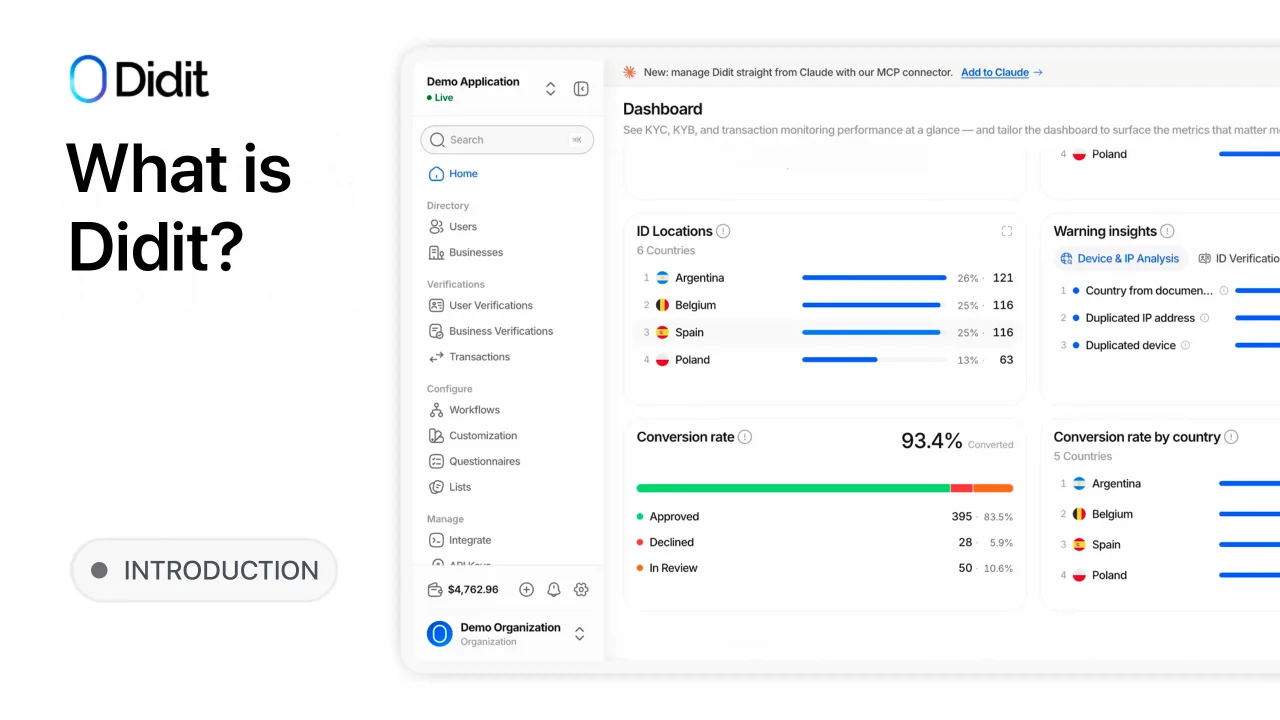The width and height of the screenshot is (1280, 720).
Task: Show ID Locations info tooltip icon
Action: tap(723, 231)
